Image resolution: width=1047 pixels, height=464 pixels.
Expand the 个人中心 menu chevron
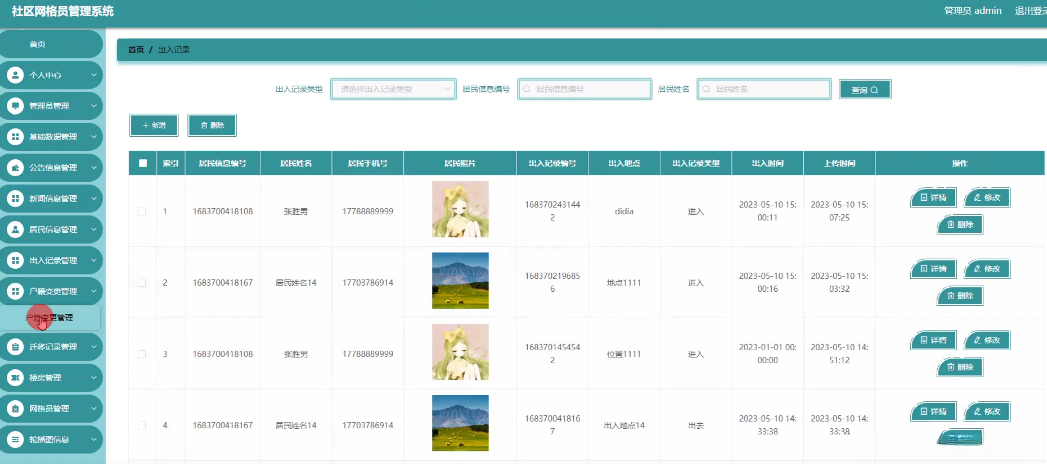94,75
